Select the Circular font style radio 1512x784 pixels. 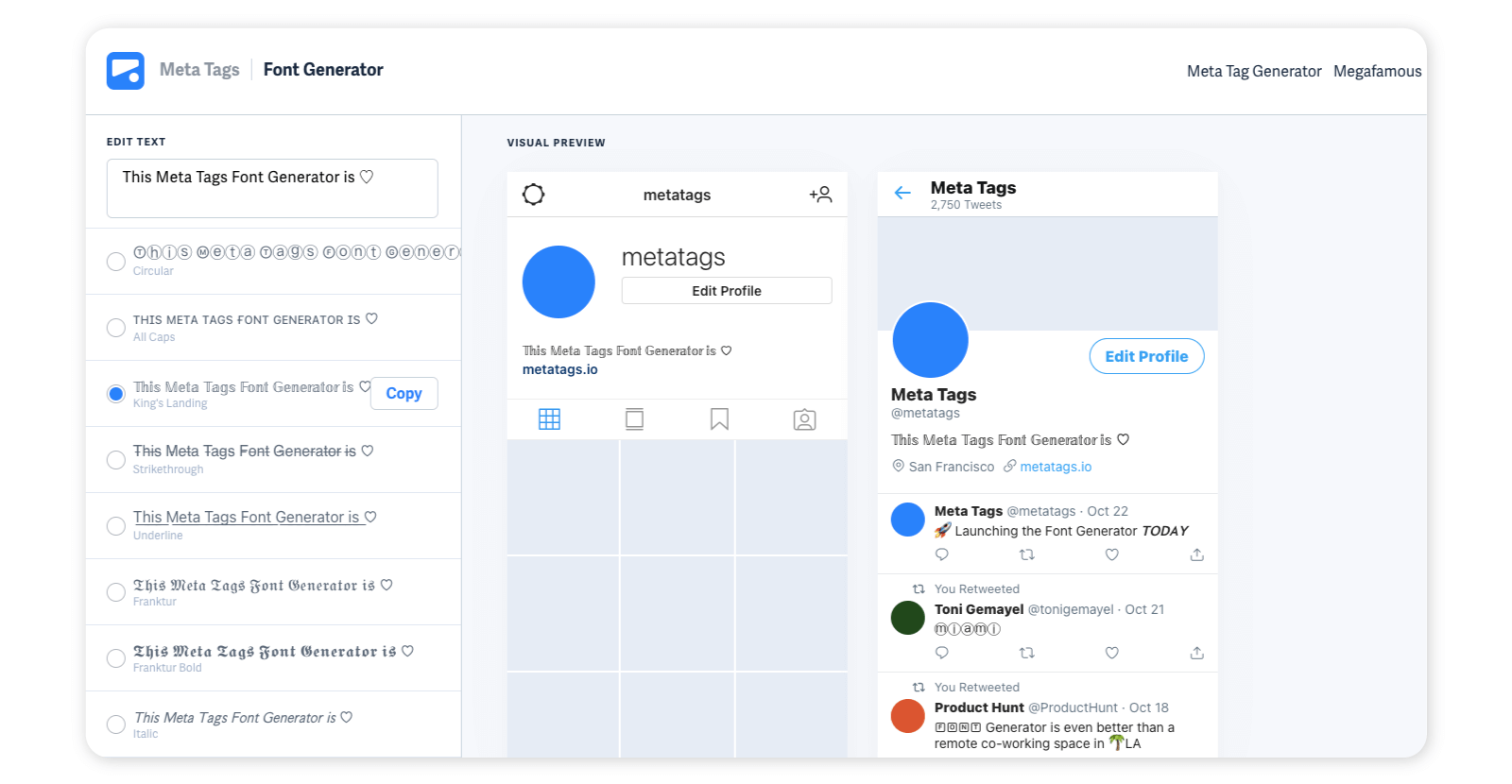(x=116, y=262)
